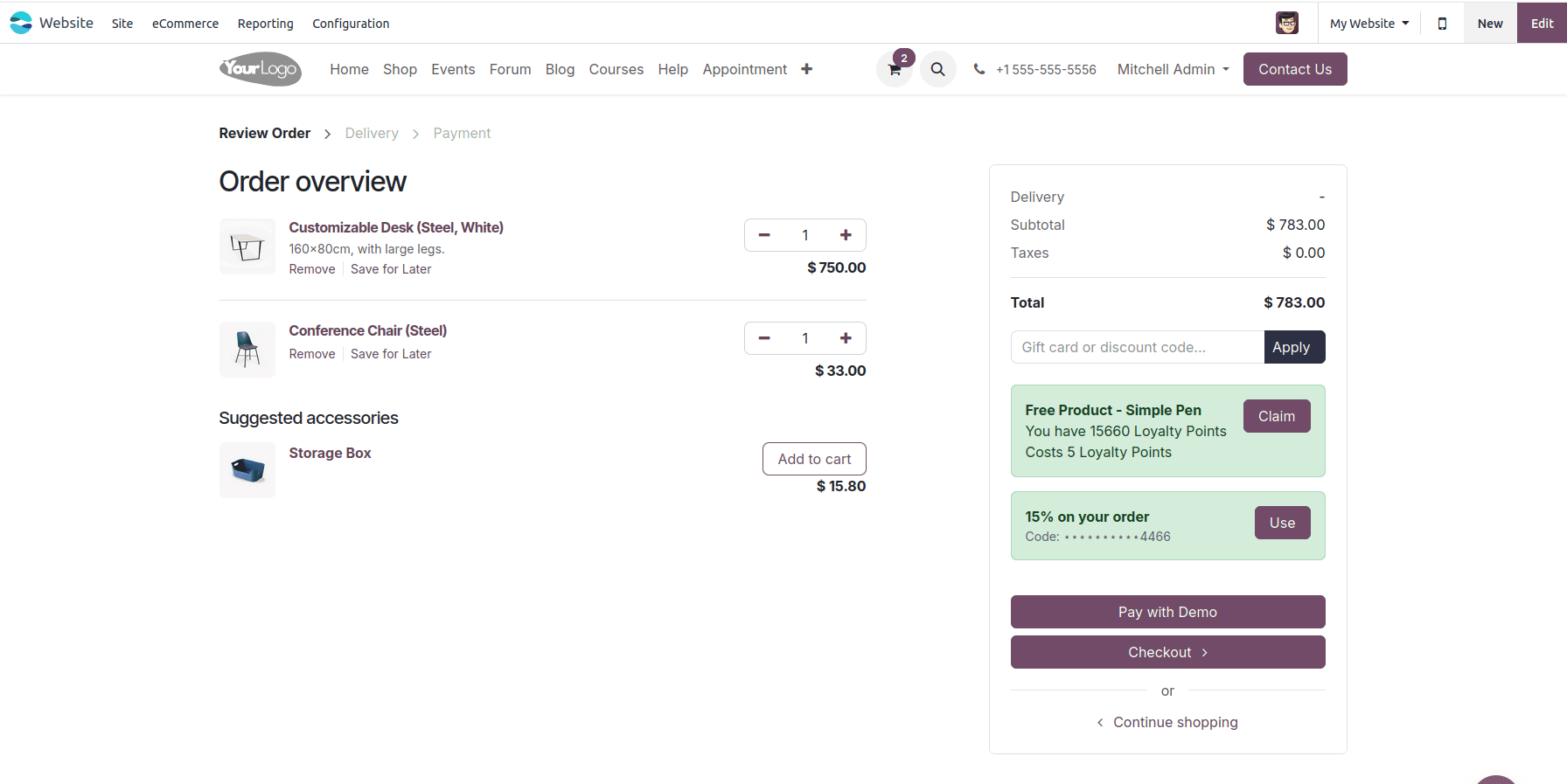Click the plus icon in the website navbar
Screen dimensions: 1567x784
(805, 68)
